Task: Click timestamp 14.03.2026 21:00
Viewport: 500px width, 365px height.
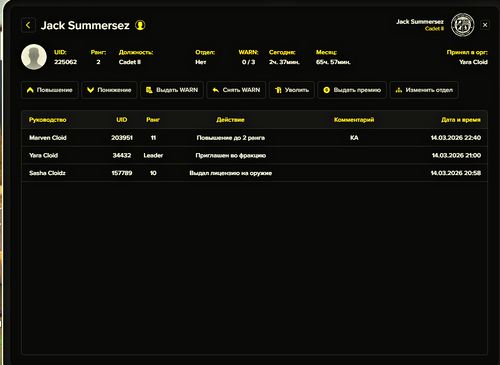Action: point(456,155)
